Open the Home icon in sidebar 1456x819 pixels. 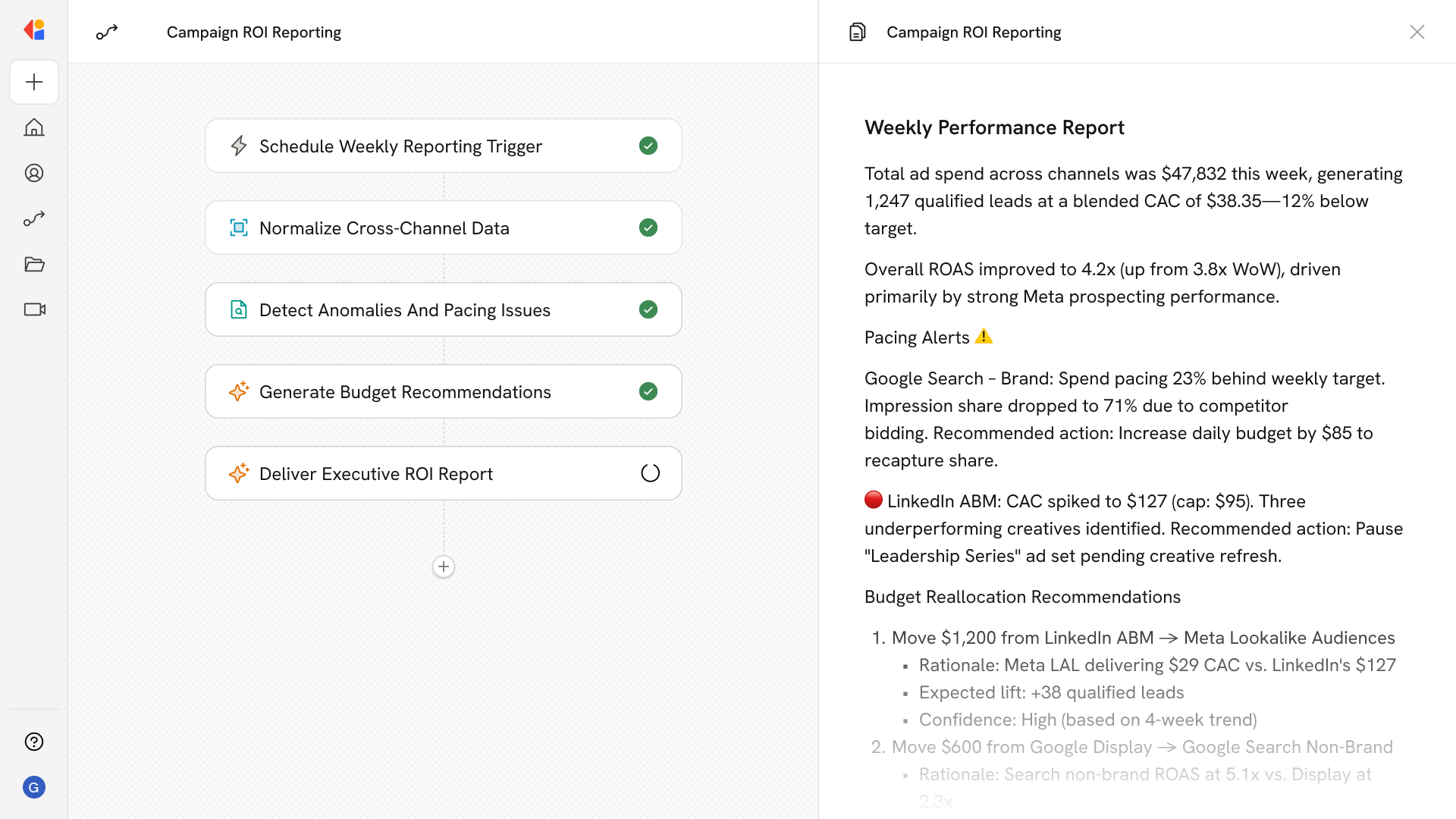pyautogui.click(x=34, y=127)
